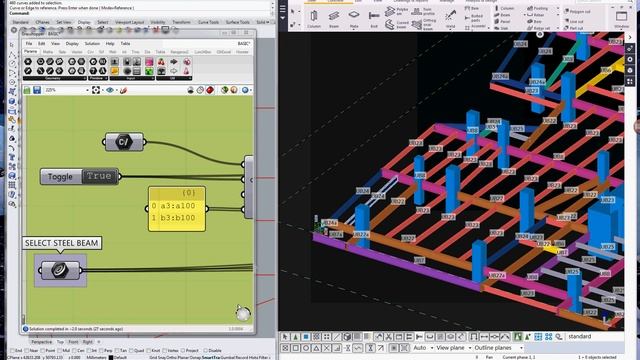Click the Polybeam tool in Tekla
This screenshot has width=640, height=360.
397,11
